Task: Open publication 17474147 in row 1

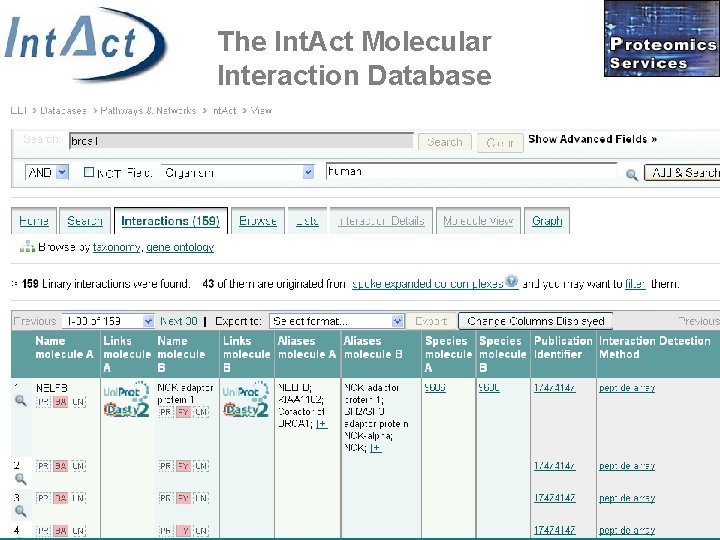Action: [x=554, y=388]
